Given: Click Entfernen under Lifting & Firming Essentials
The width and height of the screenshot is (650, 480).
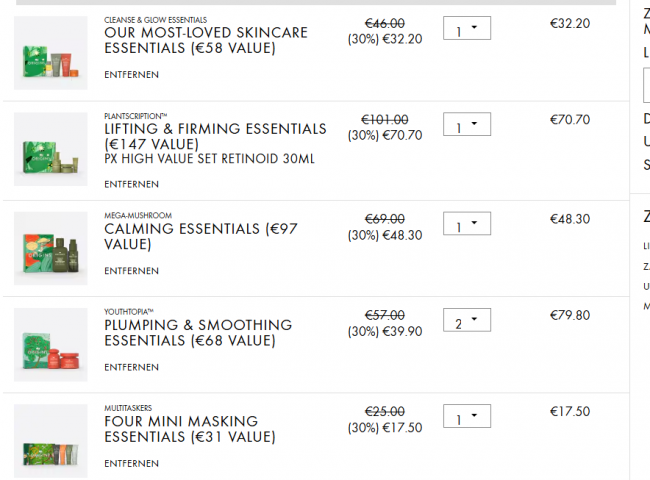Looking at the screenshot, I should click(131, 184).
